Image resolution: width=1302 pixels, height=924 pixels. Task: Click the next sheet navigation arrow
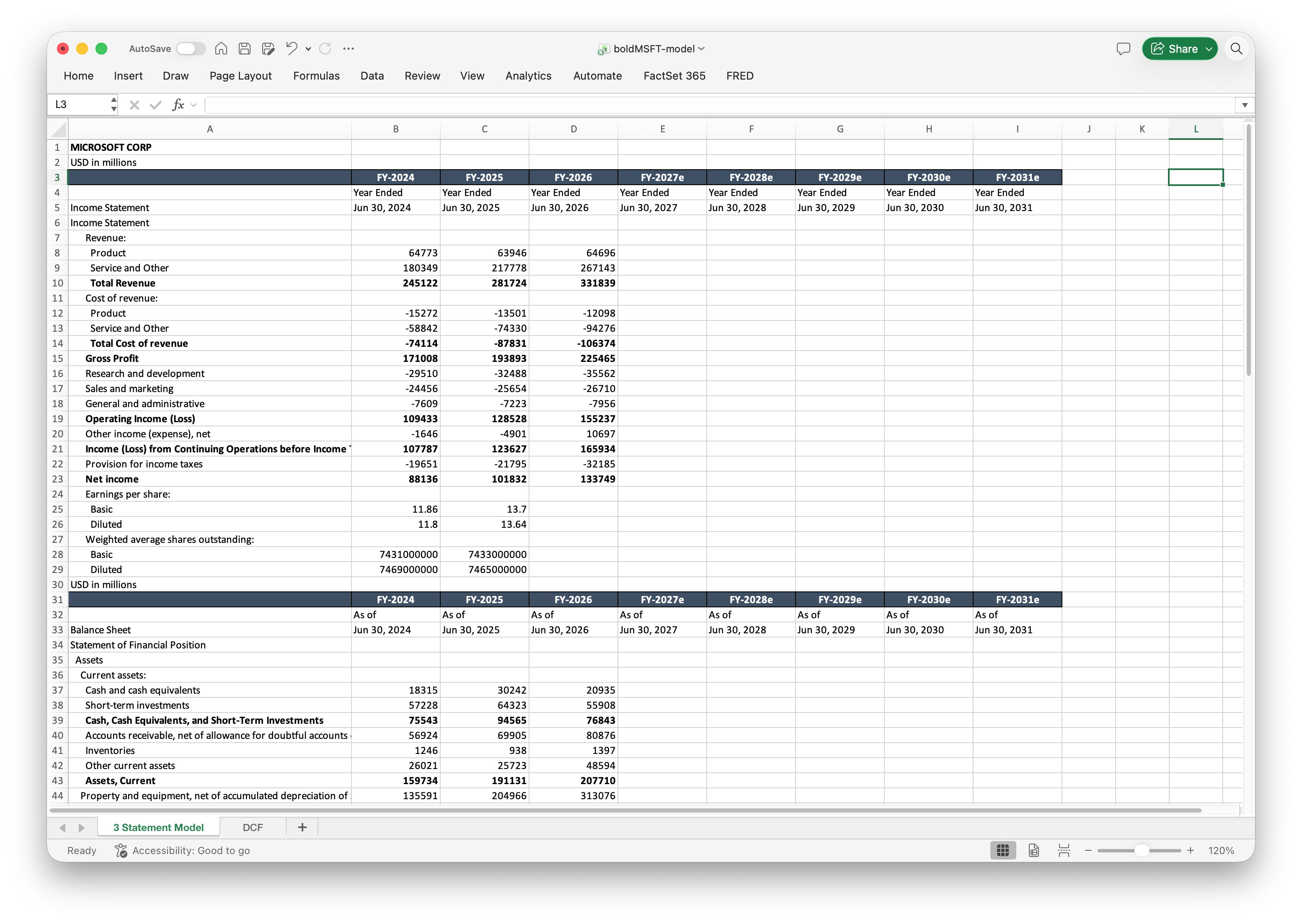81,828
